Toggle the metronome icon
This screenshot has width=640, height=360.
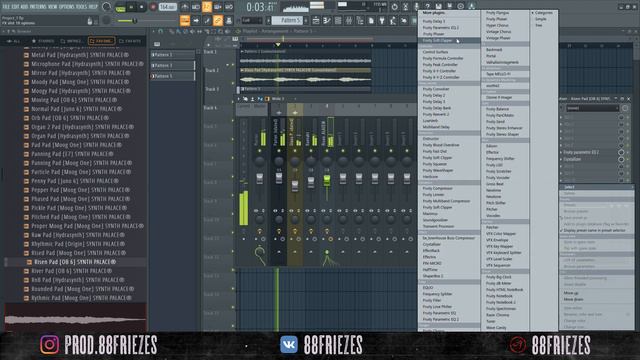coord(184,7)
